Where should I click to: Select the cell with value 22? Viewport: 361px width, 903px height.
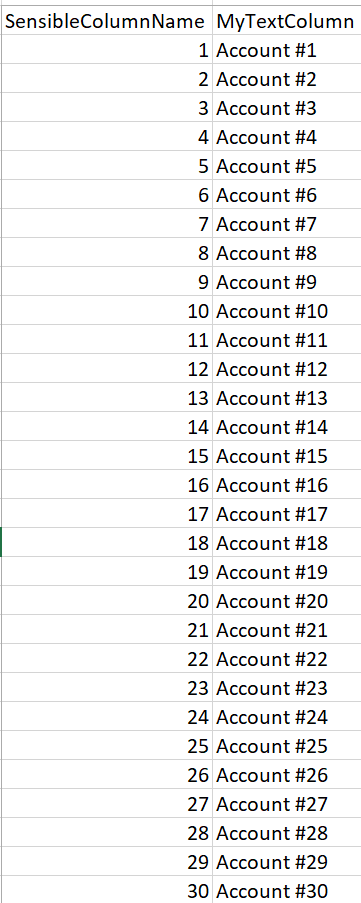pos(107,659)
